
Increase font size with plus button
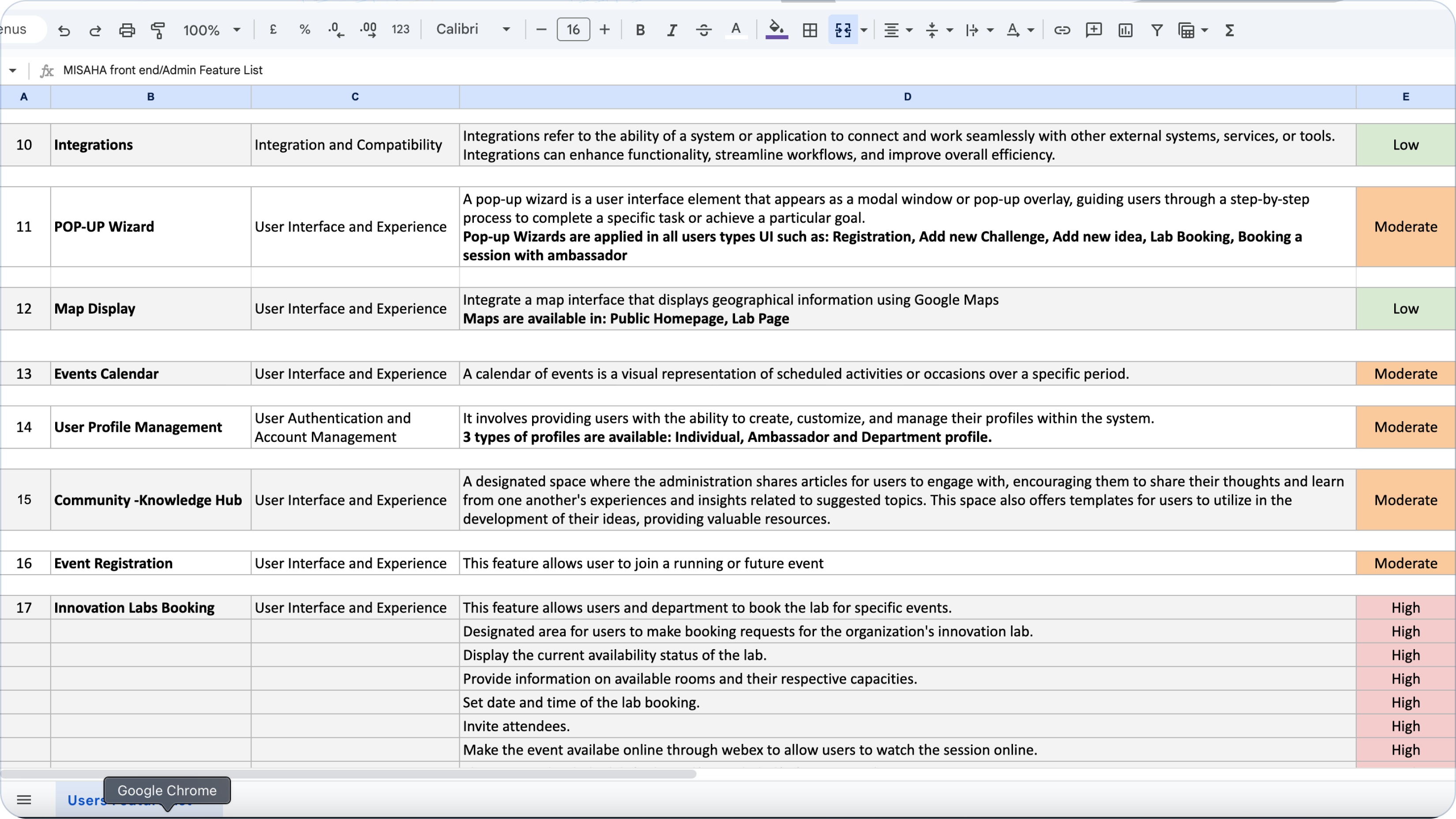coord(605,30)
